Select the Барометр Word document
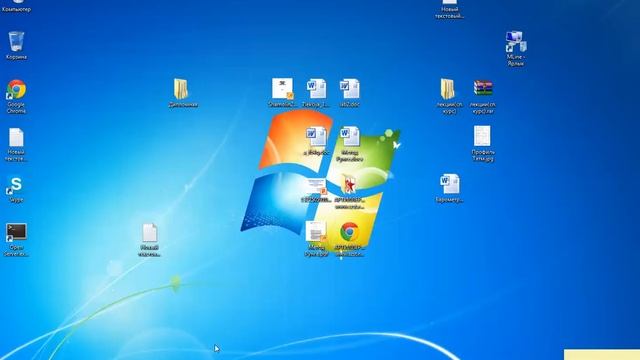This screenshot has height=360, width=640. [x=449, y=184]
